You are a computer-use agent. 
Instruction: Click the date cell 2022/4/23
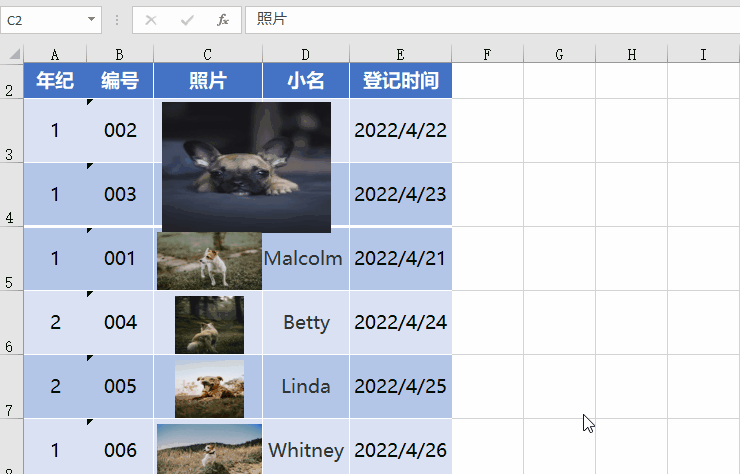400,195
